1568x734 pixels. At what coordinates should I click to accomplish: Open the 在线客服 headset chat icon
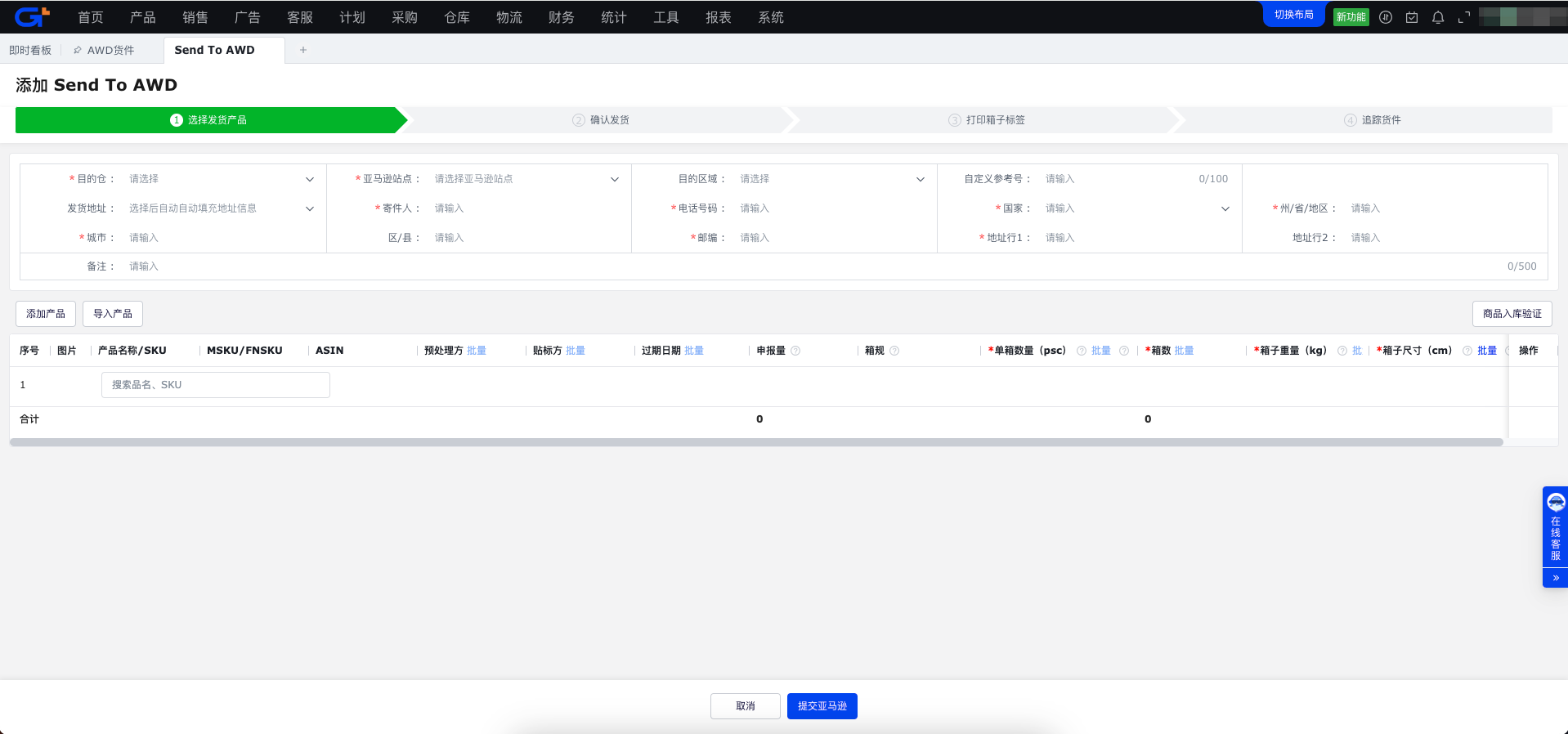[x=1556, y=502]
